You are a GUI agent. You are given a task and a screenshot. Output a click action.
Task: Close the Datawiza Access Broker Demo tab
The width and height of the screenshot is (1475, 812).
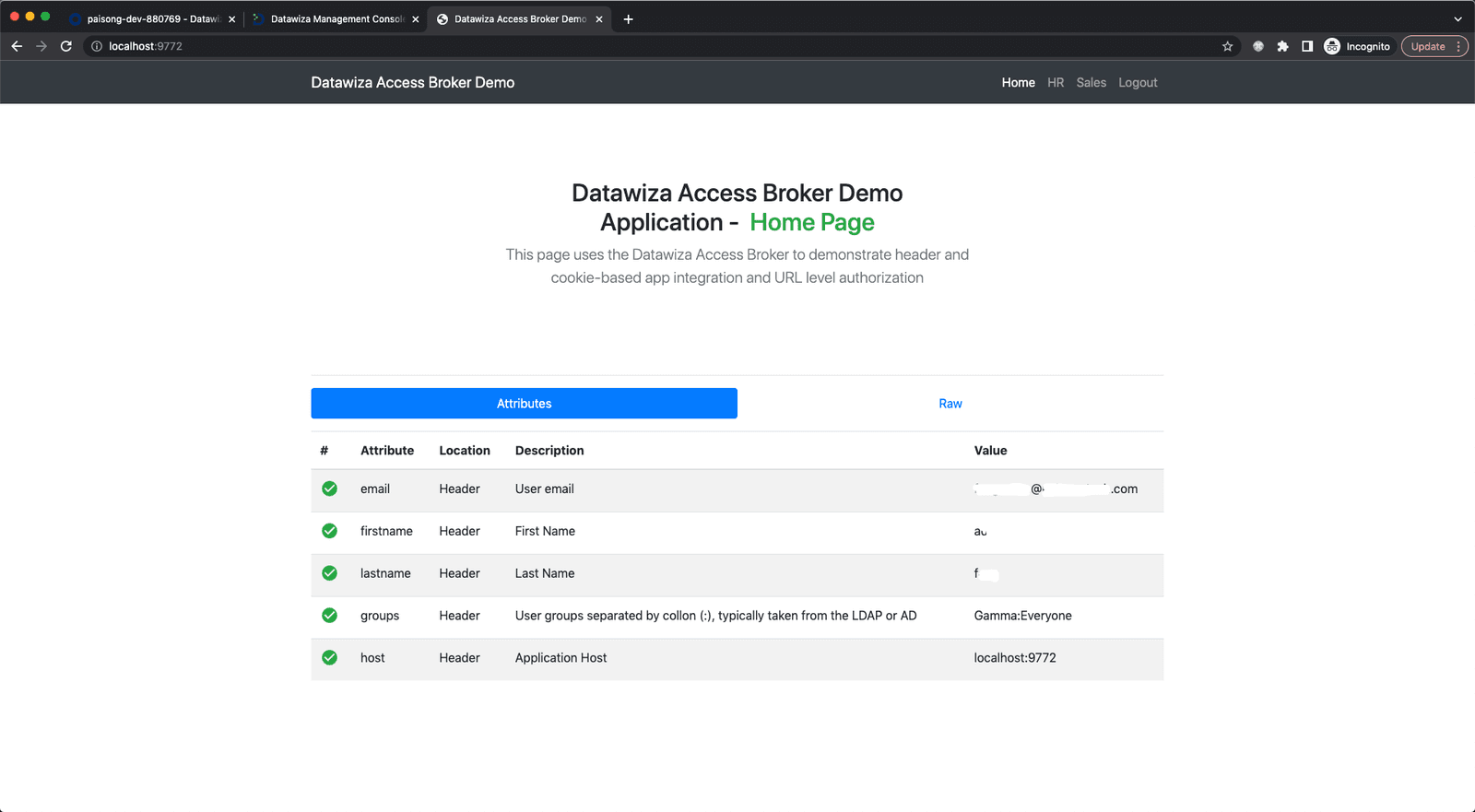click(x=599, y=18)
